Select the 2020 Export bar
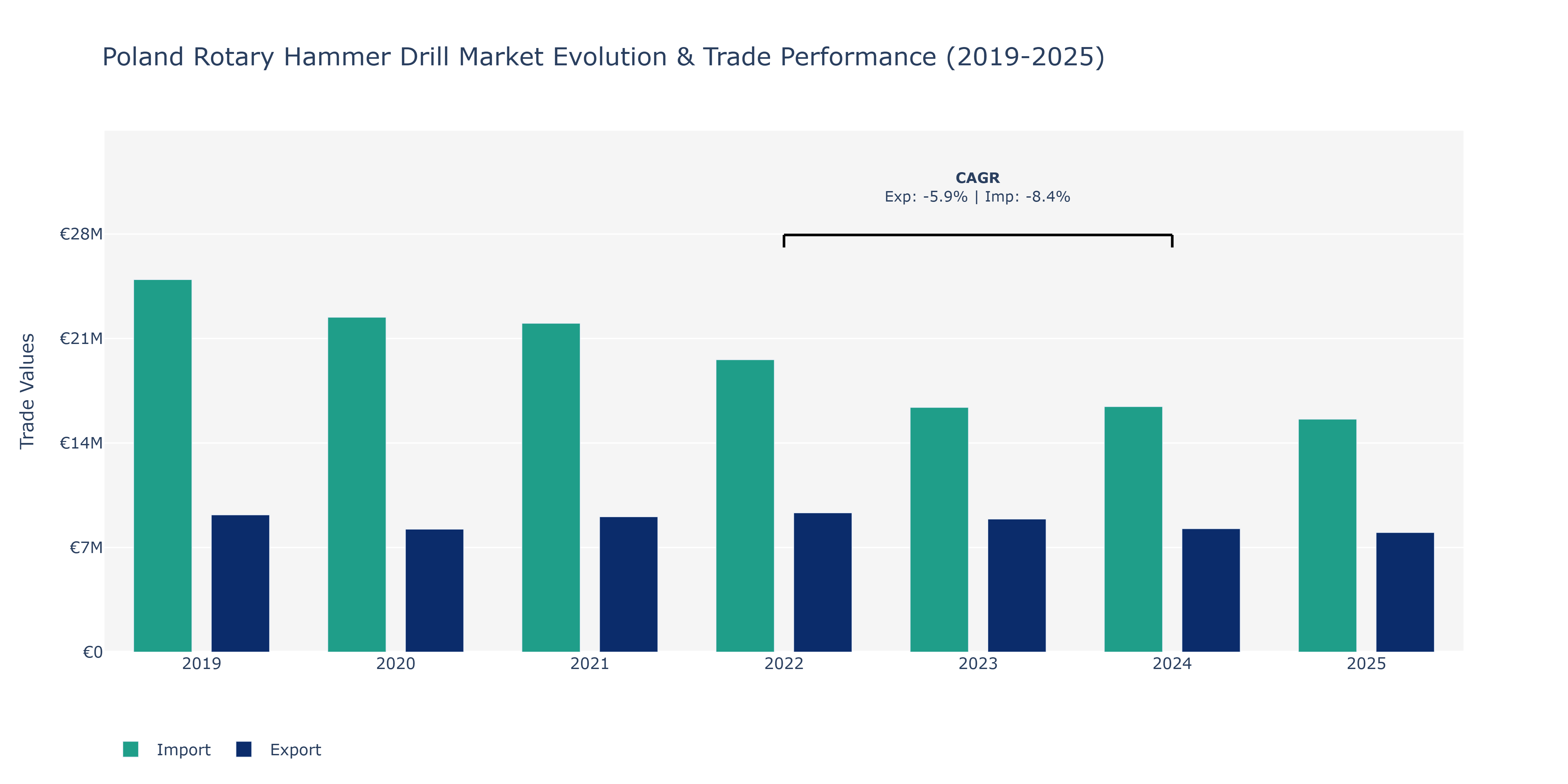The height and width of the screenshot is (784, 1568). pyautogui.click(x=434, y=590)
